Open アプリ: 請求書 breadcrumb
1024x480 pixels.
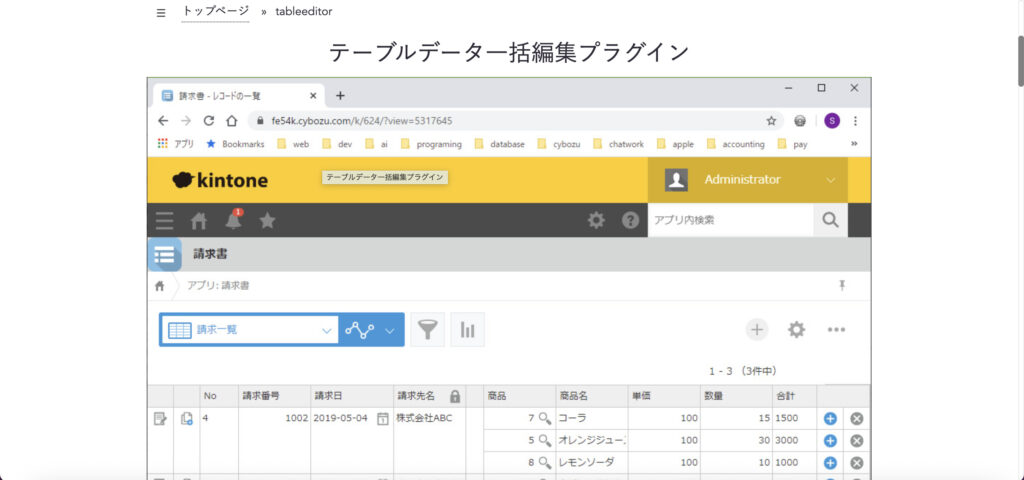218,285
